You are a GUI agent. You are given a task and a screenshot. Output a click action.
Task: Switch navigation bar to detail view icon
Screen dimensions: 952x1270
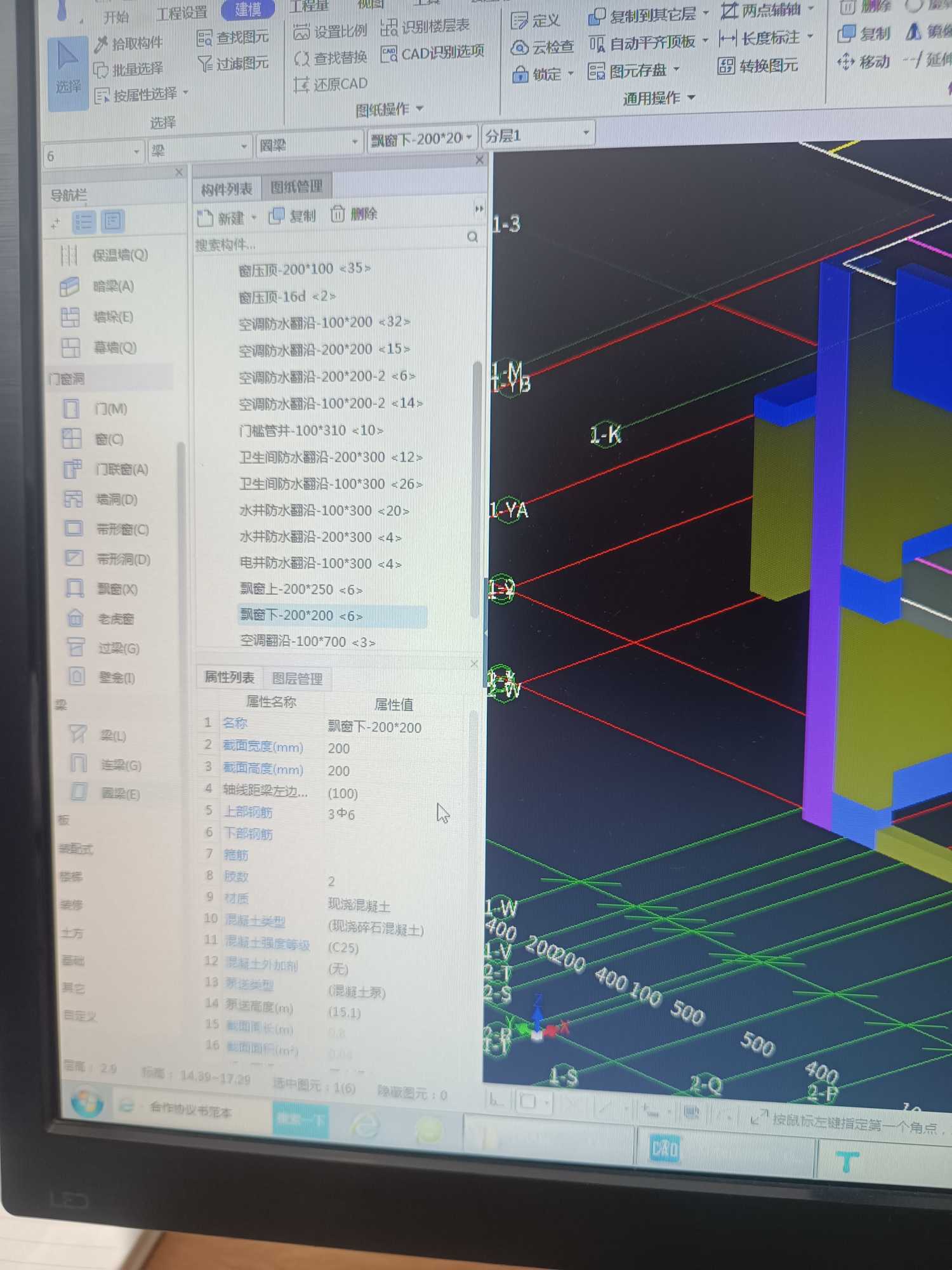coord(112,221)
